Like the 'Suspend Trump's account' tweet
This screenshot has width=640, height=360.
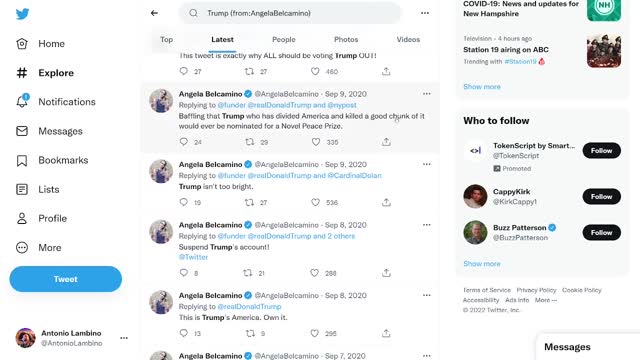pyautogui.click(x=314, y=273)
